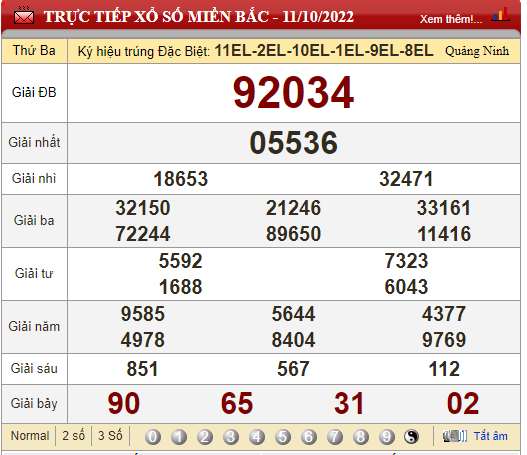Click the 'Giải ĐB' row label
The image size is (527, 455).
pyautogui.click(x=34, y=92)
